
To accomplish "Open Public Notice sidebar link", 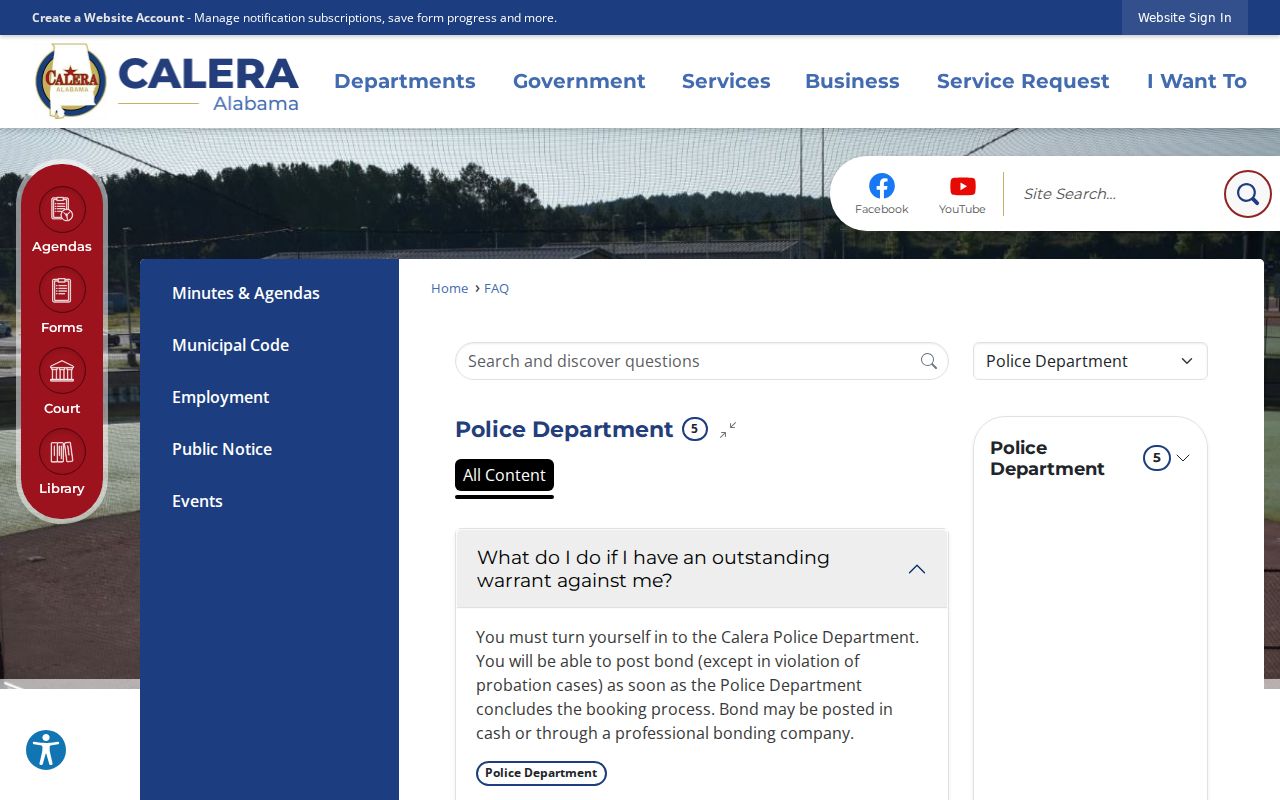I will [x=222, y=449].
